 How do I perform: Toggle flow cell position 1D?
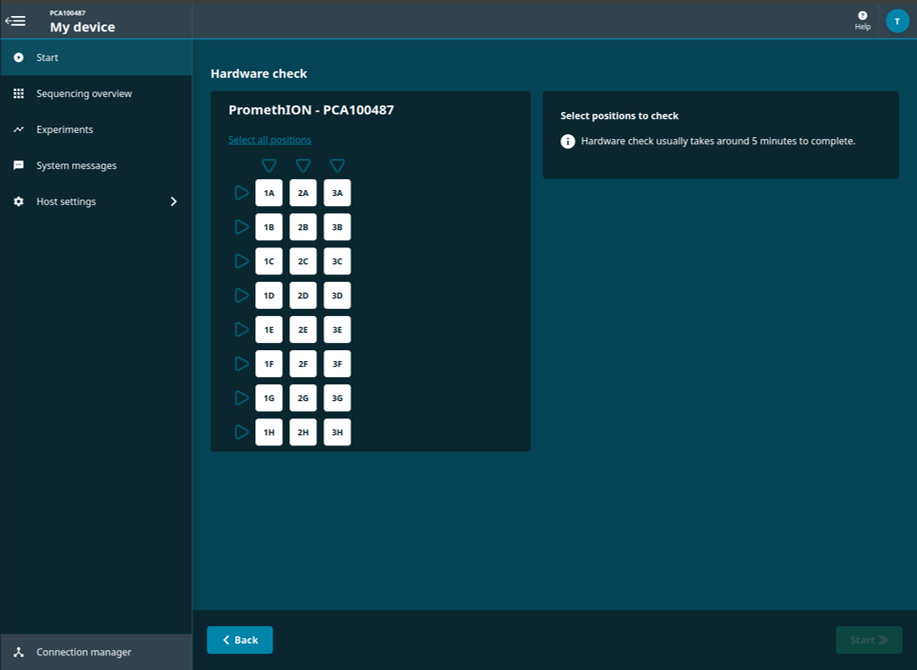pos(269,295)
